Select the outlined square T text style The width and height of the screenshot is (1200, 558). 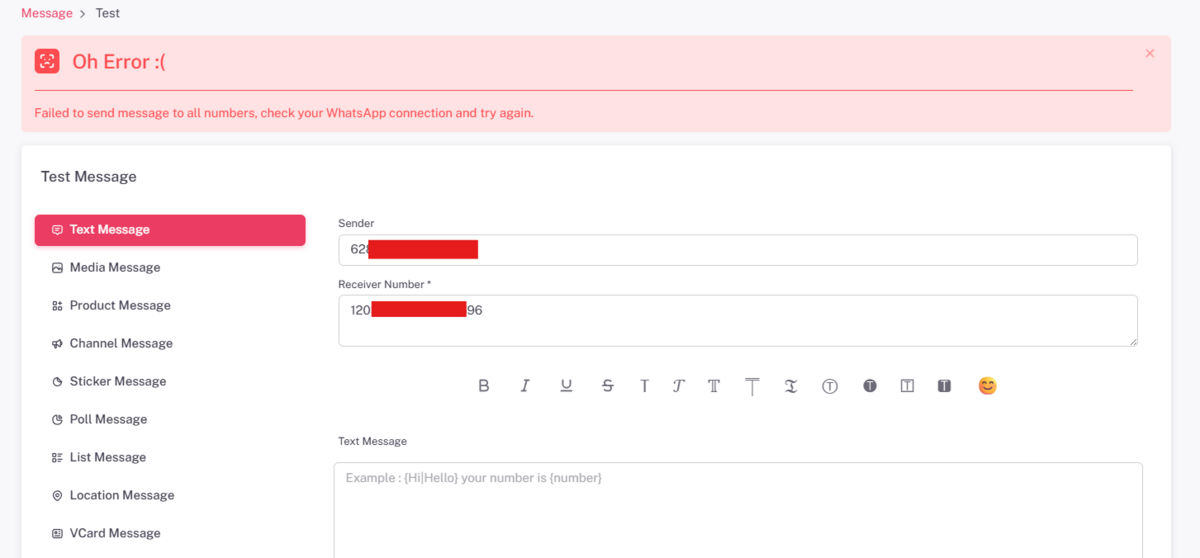point(907,386)
